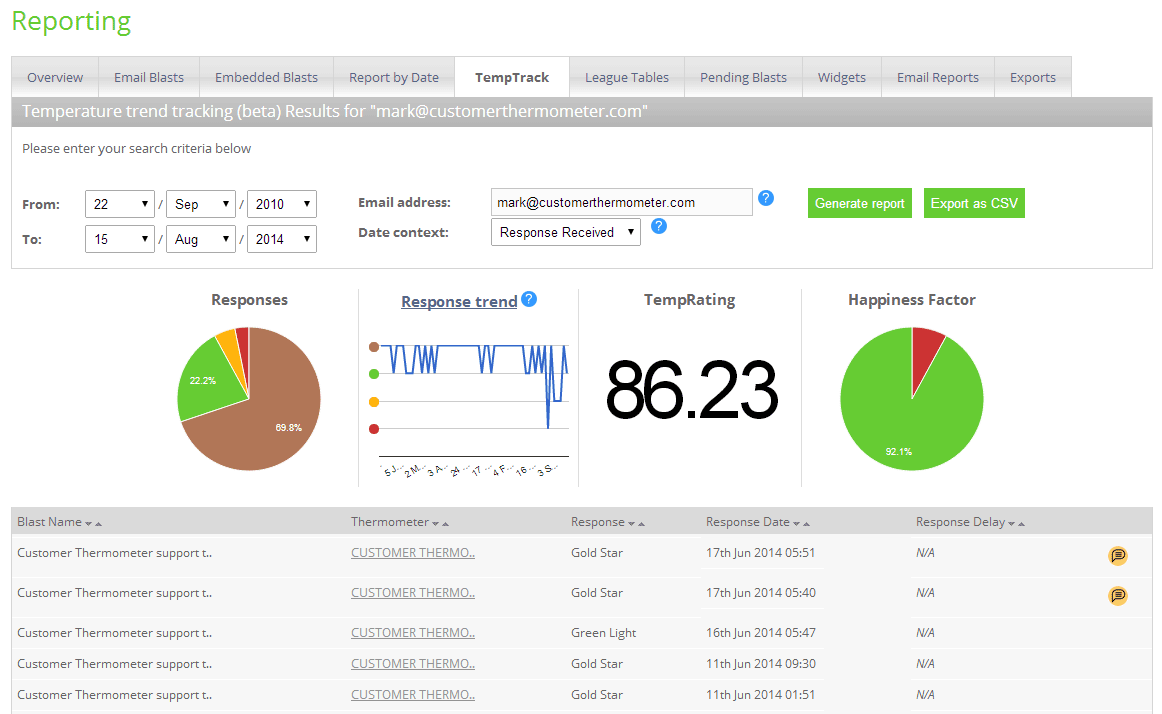Open the Report by Date tab
The image size is (1162, 714).
click(x=394, y=77)
